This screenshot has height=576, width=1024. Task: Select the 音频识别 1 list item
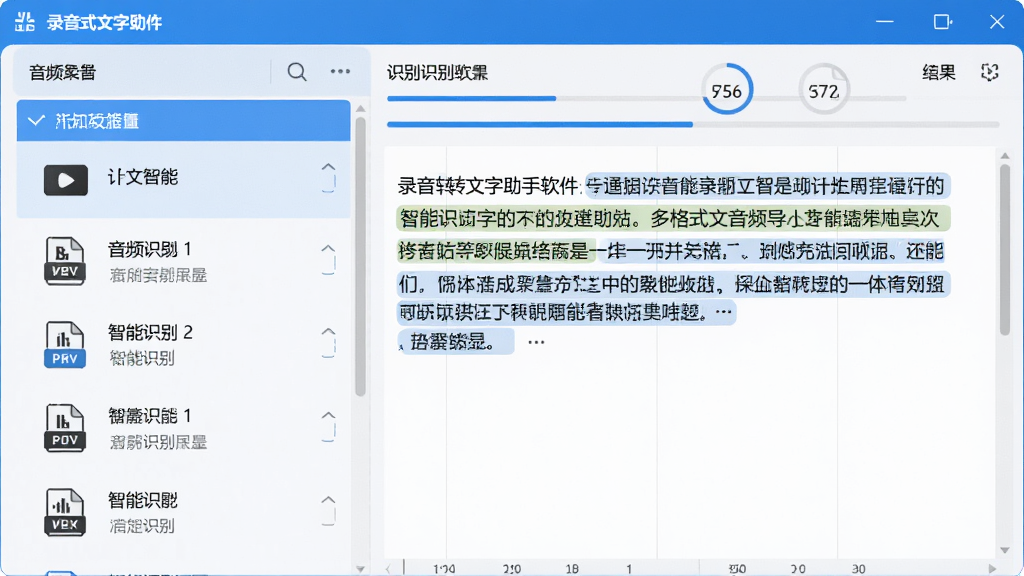[184, 261]
